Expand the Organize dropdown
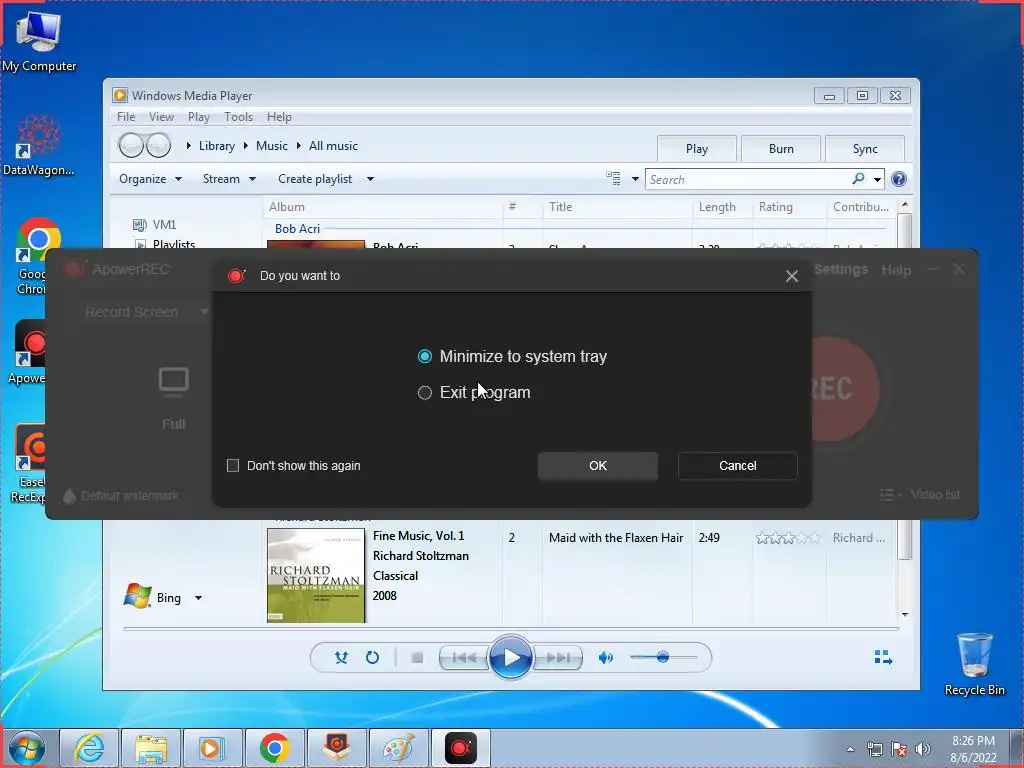 click(150, 179)
